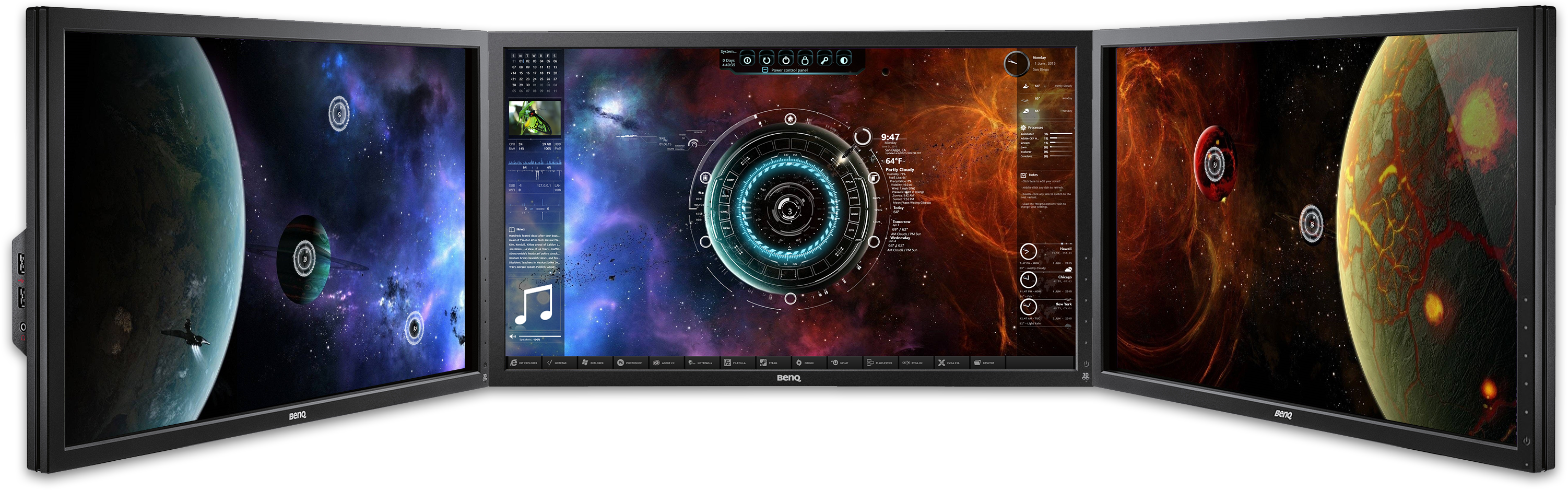Open the "Hundreds feared dead" news headline
1568x490 pixels.
click(534, 236)
